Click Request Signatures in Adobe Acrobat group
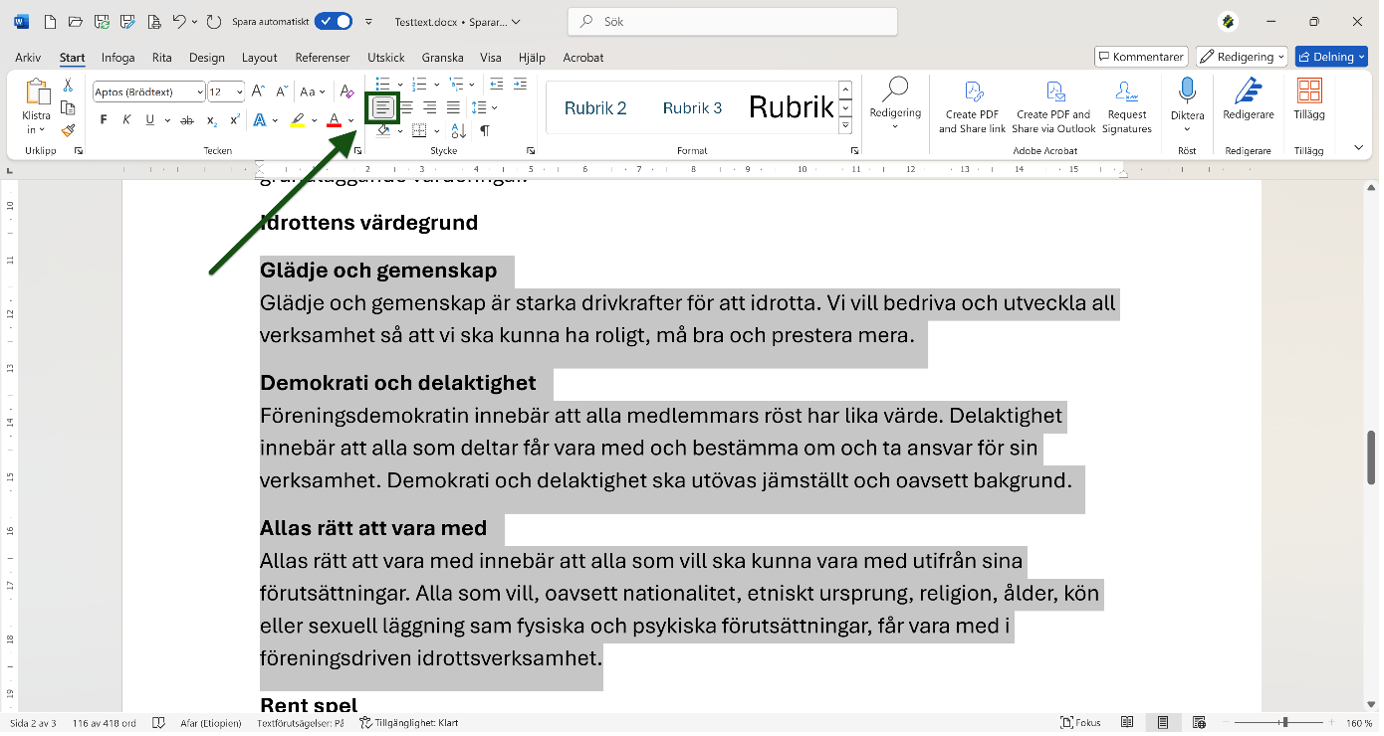The image size is (1384, 736). pyautogui.click(x=1127, y=107)
